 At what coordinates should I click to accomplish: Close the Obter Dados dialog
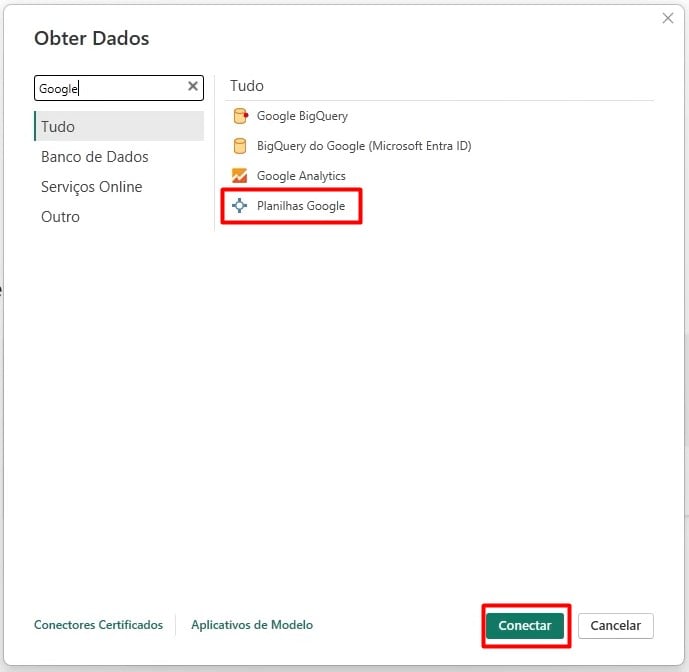point(667,18)
